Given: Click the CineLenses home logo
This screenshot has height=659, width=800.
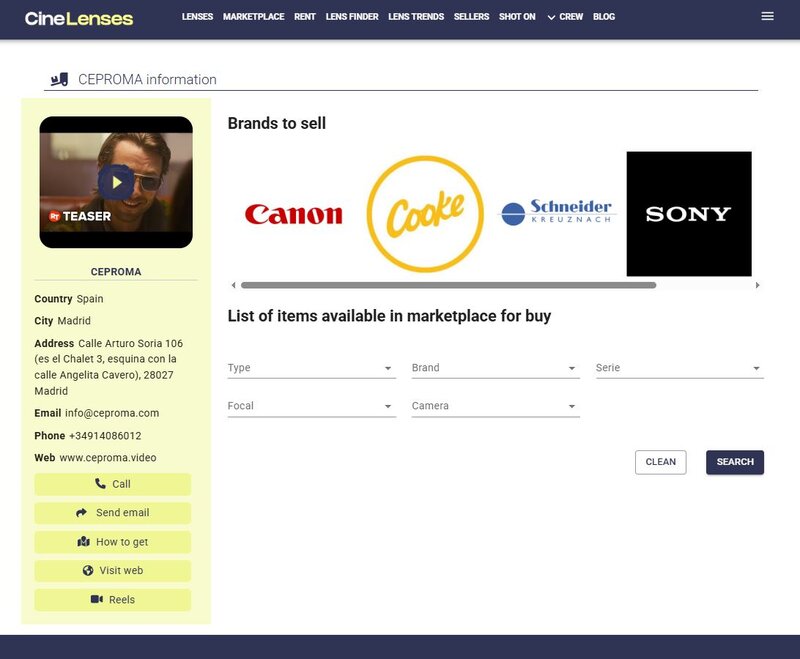Looking at the screenshot, I should point(79,18).
